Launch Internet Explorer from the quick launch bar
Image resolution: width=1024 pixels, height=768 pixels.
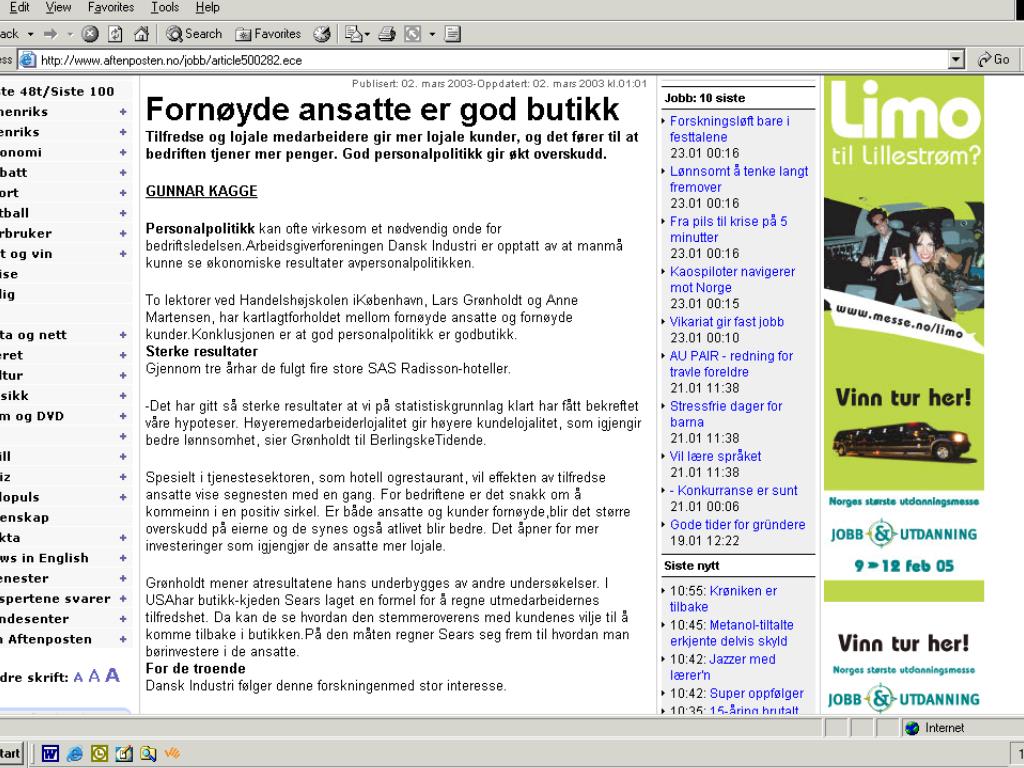pyautogui.click(x=75, y=754)
